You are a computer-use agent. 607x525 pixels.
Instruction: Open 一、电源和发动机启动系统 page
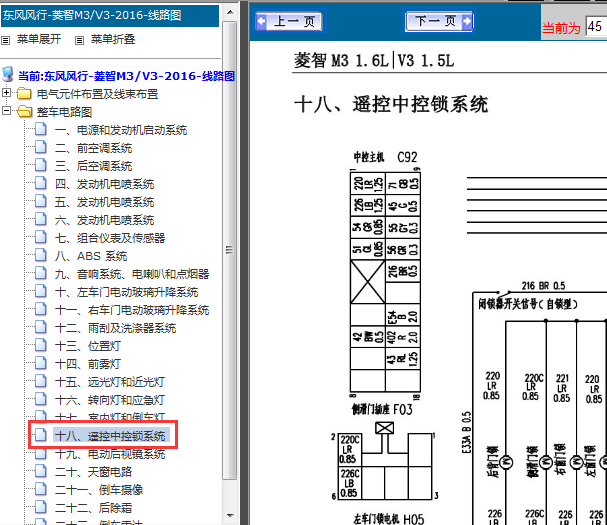[121, 130]
